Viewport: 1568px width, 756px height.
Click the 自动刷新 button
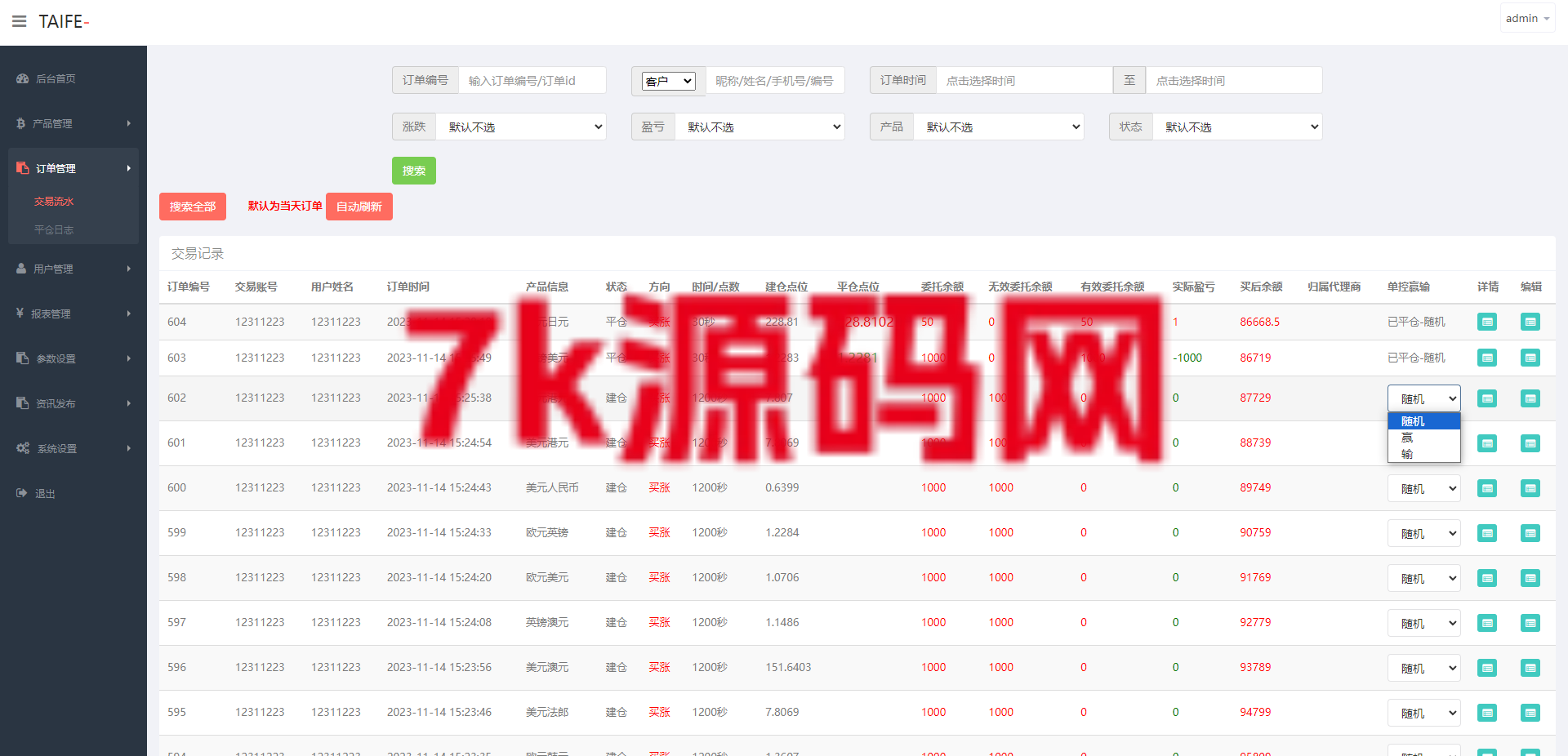(x=359, y=207)
